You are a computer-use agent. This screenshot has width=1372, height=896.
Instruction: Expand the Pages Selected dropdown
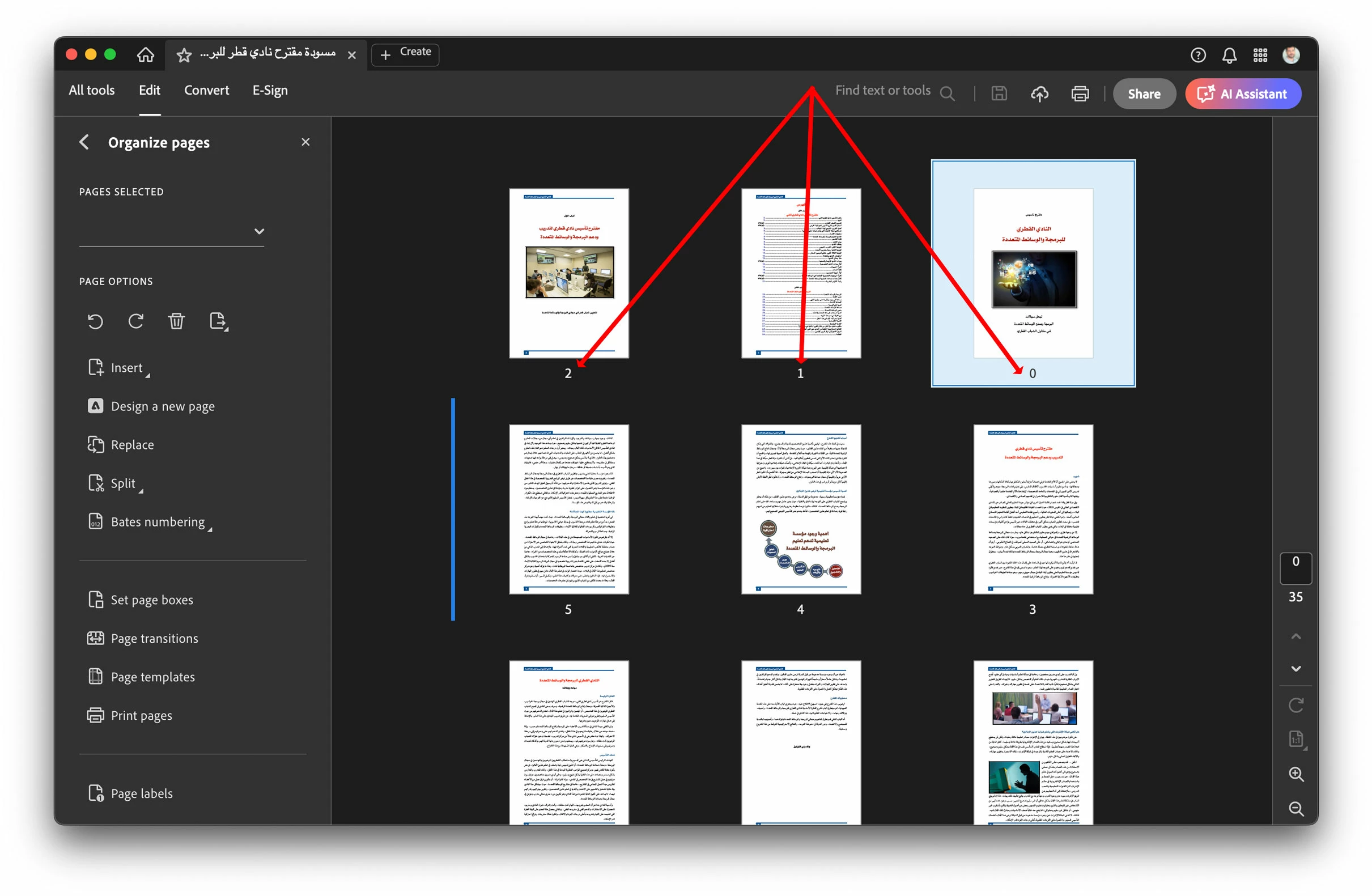click(x=259, y=231)
